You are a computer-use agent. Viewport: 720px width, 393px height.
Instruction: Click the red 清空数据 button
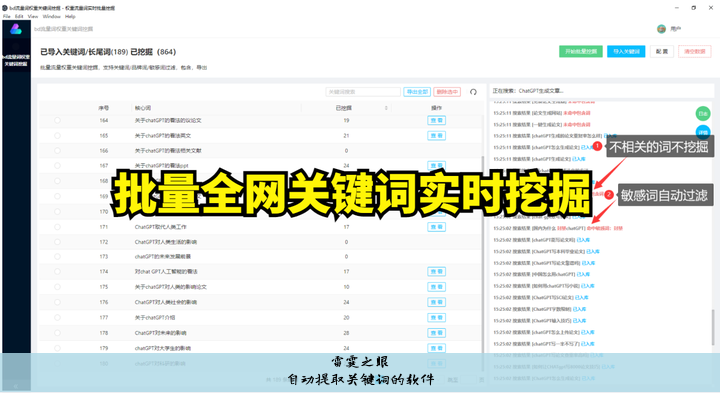[x=695, y=51]
